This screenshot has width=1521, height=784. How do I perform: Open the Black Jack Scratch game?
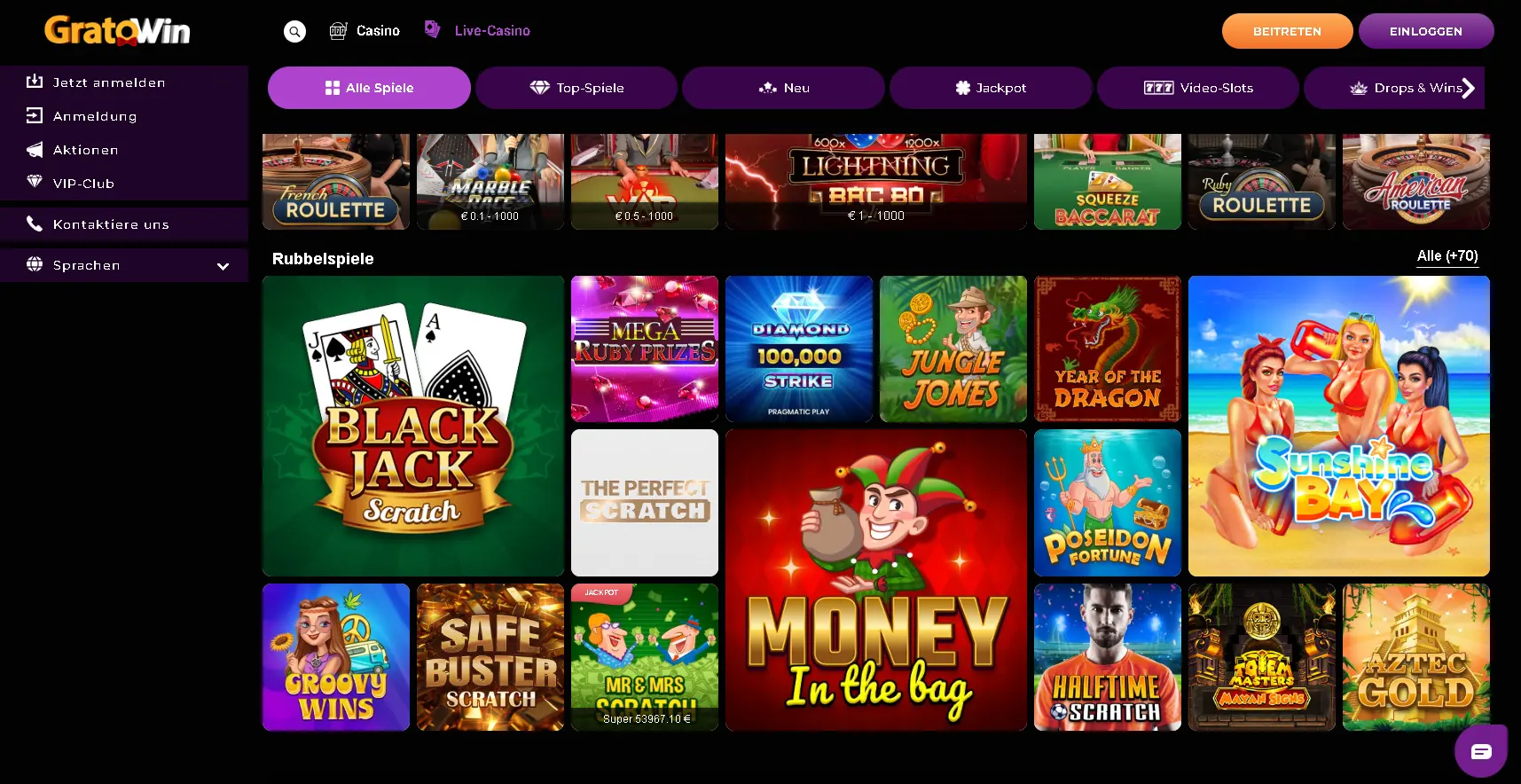413,426
